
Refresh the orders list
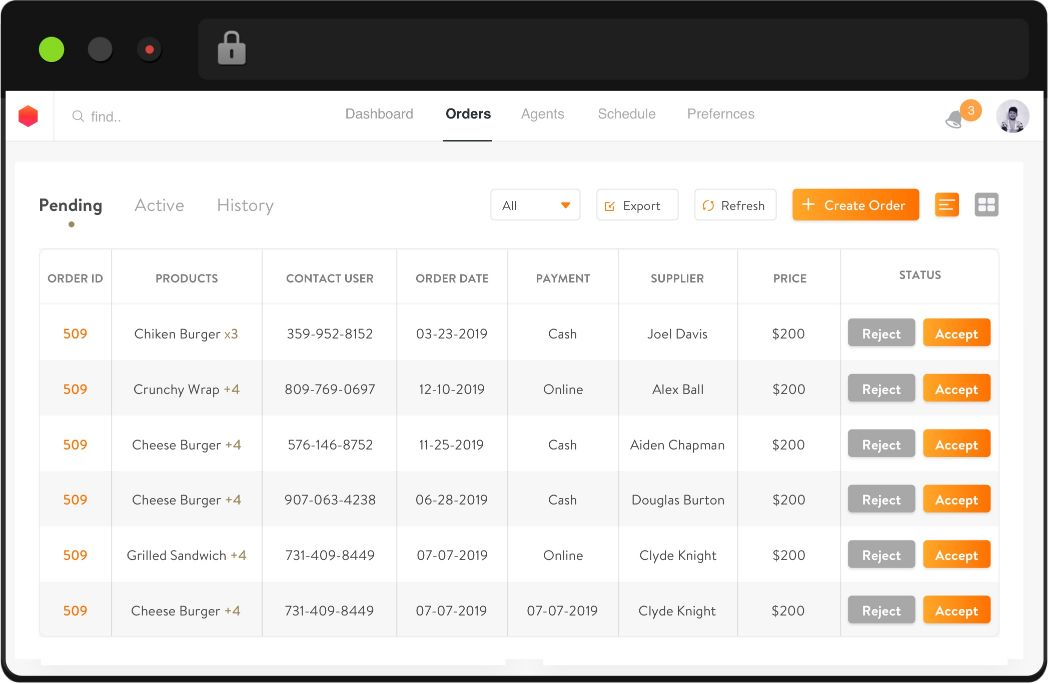click(x=735, y=205)
